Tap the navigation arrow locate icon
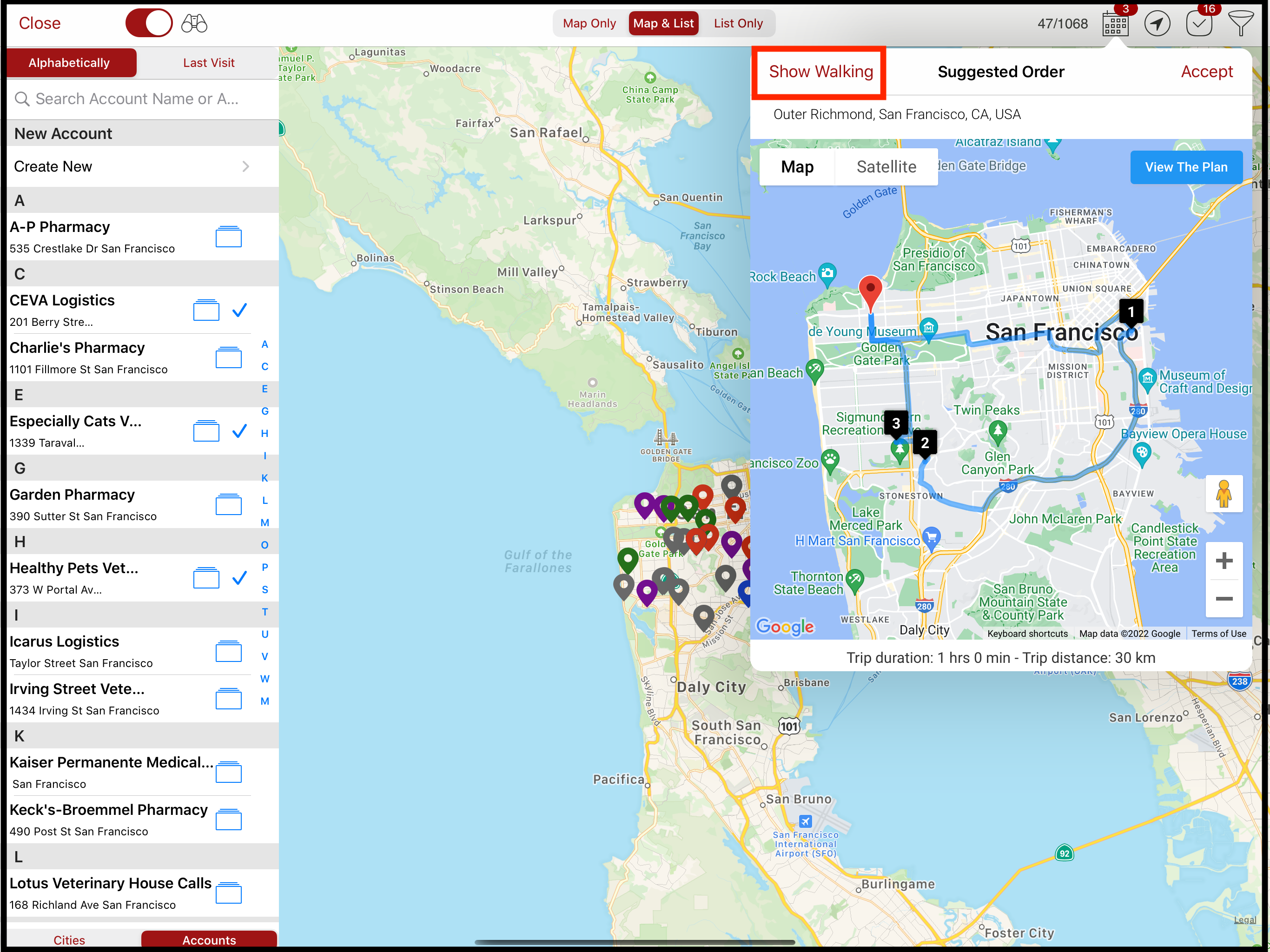Viewport: 1270px width, 952px height. pos(1158,24)
